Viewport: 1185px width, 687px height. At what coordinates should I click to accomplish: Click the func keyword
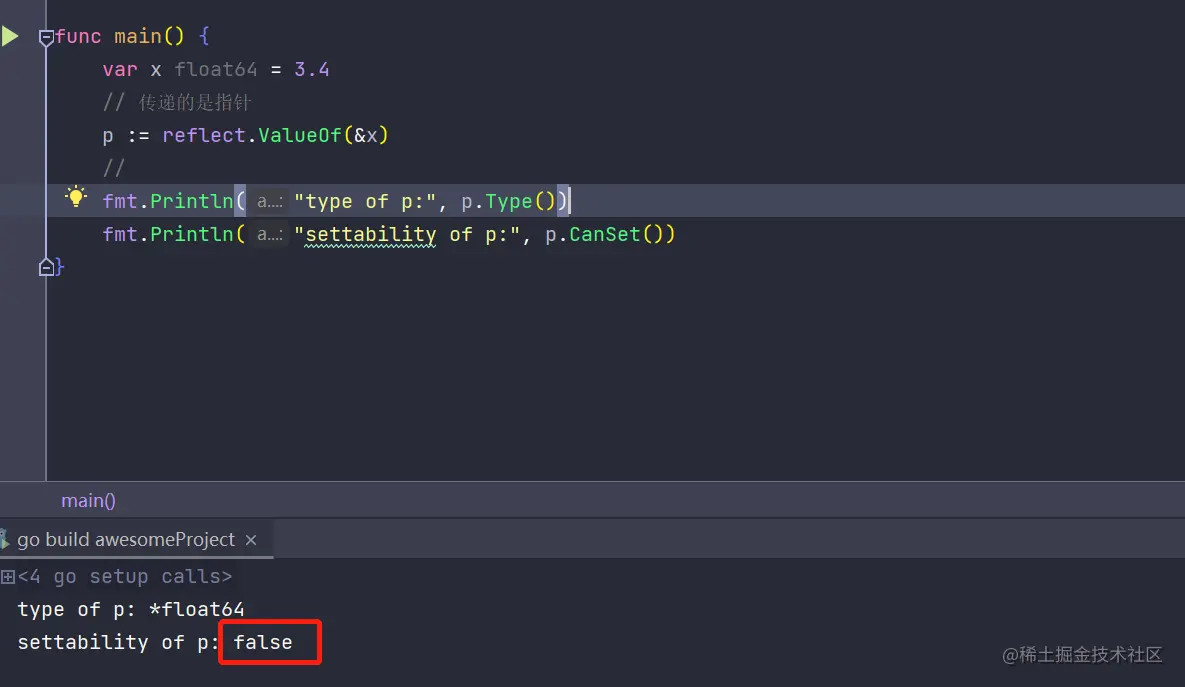79,36
